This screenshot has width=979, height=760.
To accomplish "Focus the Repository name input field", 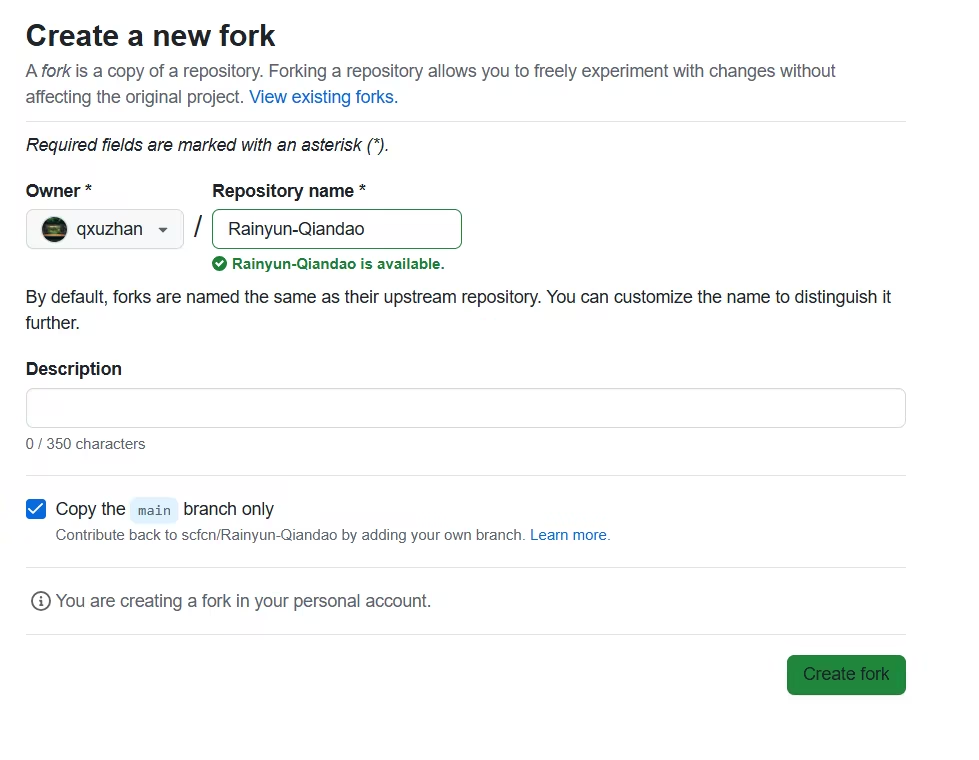I will coord(336,229).
